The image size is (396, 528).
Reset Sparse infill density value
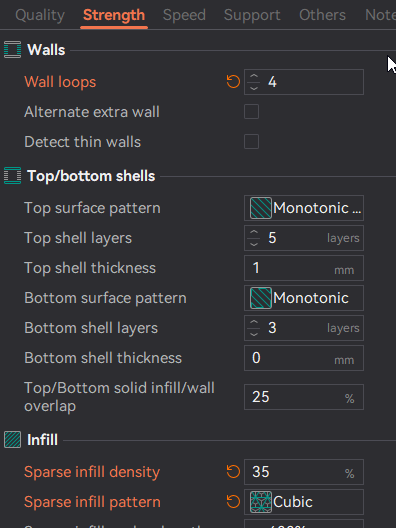coord(233,471)
